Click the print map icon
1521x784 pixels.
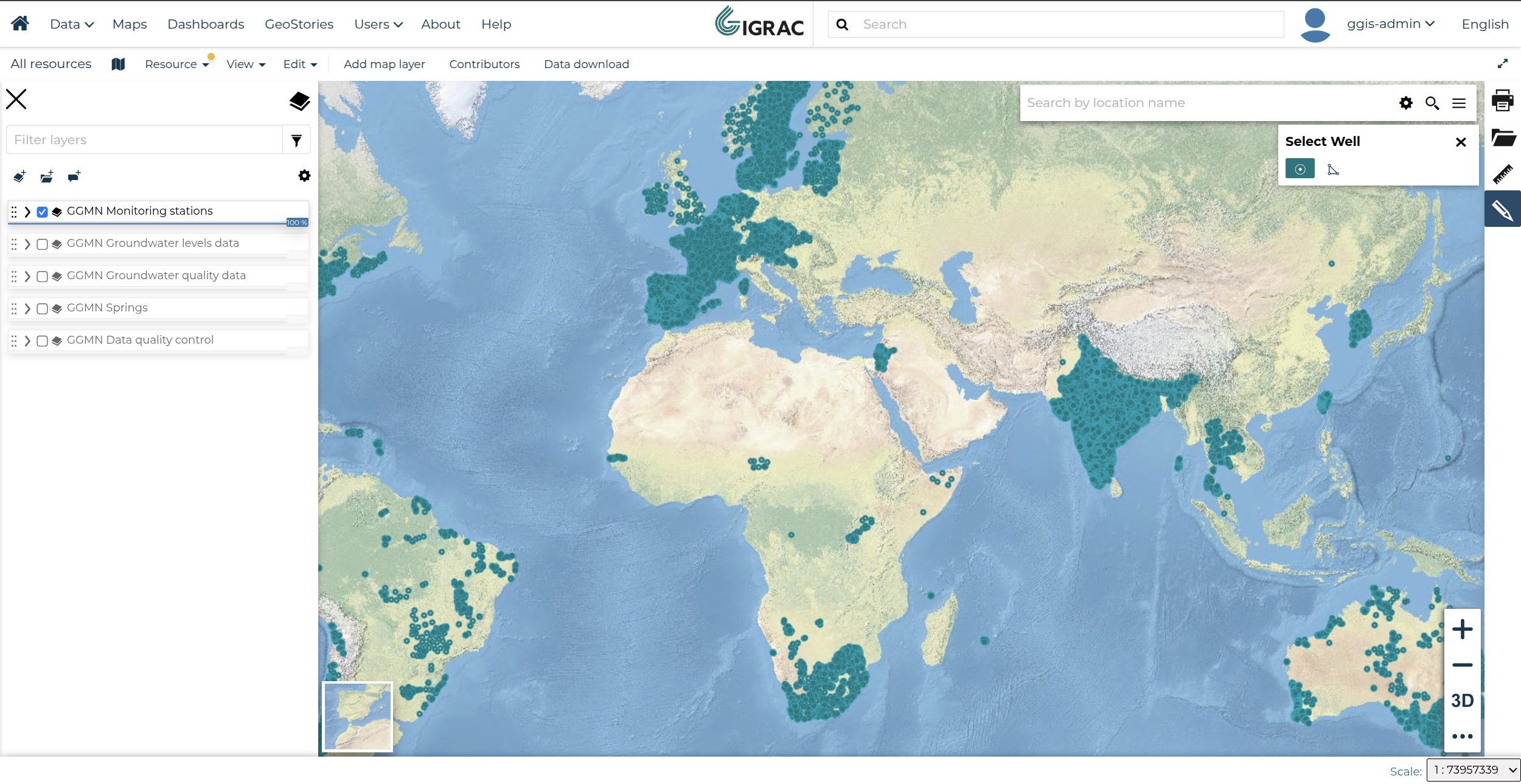(1502, 100)
